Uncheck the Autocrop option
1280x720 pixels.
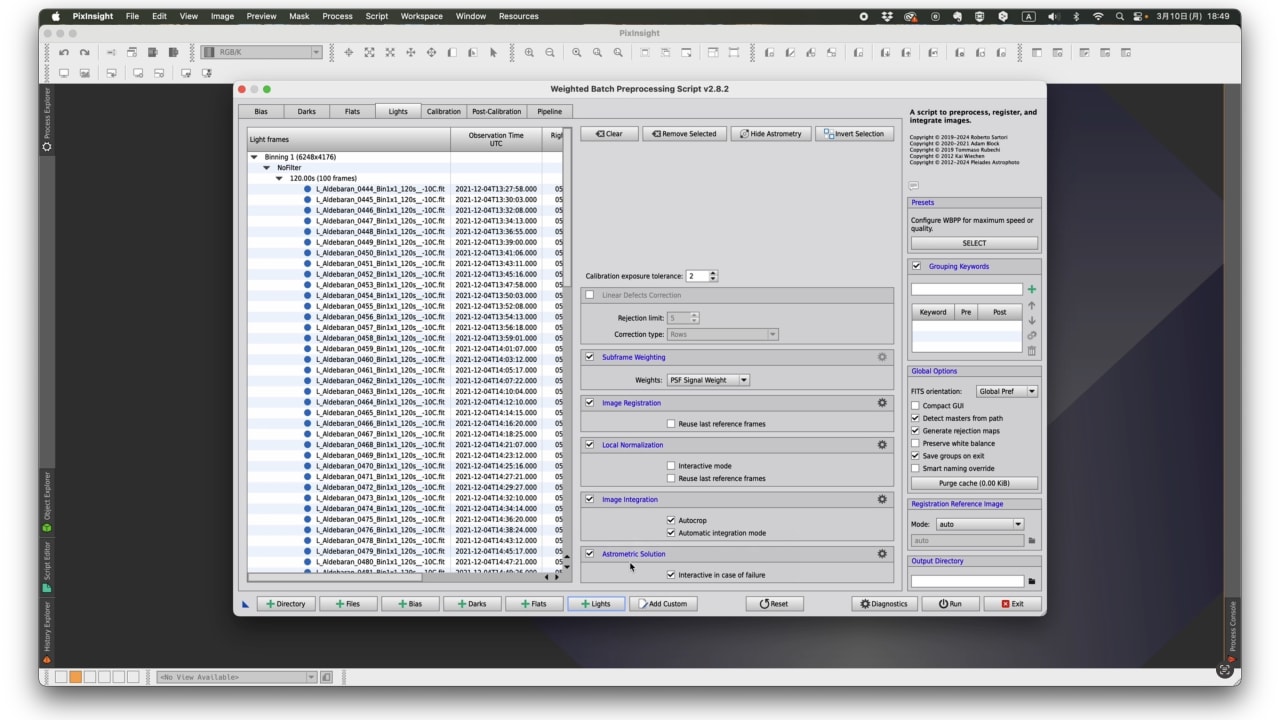(x=671, y=521)
